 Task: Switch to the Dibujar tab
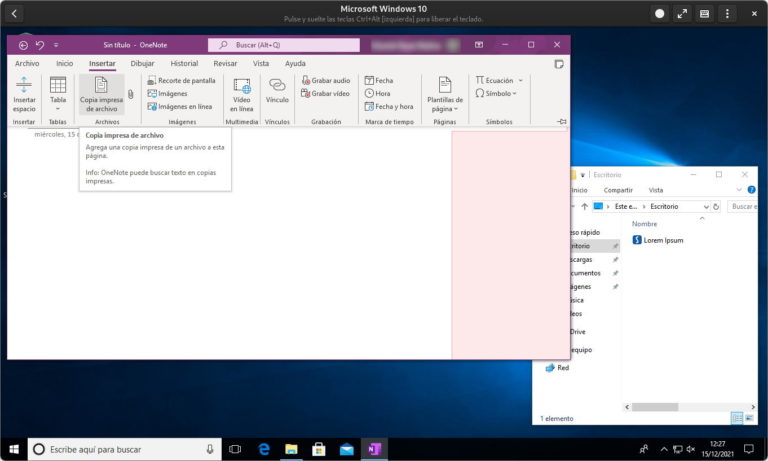point(142,63)
